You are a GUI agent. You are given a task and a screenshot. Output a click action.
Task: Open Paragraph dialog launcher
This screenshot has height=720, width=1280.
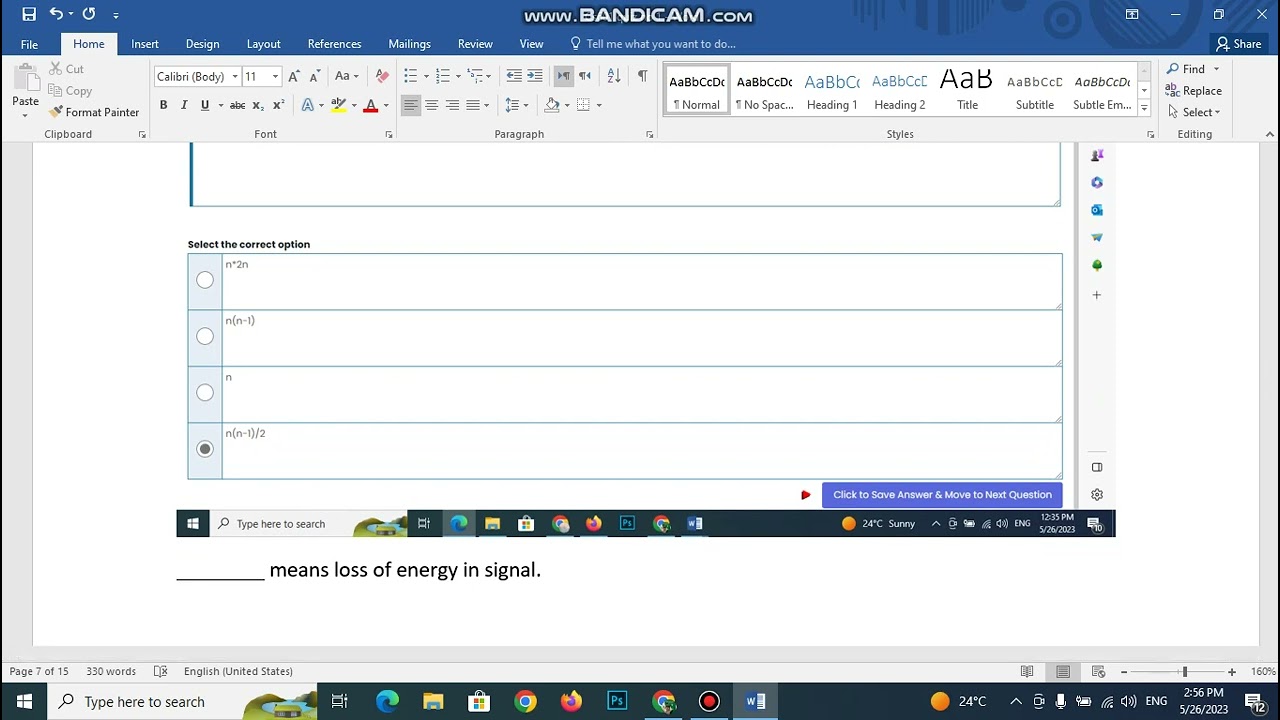tap(649, 134)
